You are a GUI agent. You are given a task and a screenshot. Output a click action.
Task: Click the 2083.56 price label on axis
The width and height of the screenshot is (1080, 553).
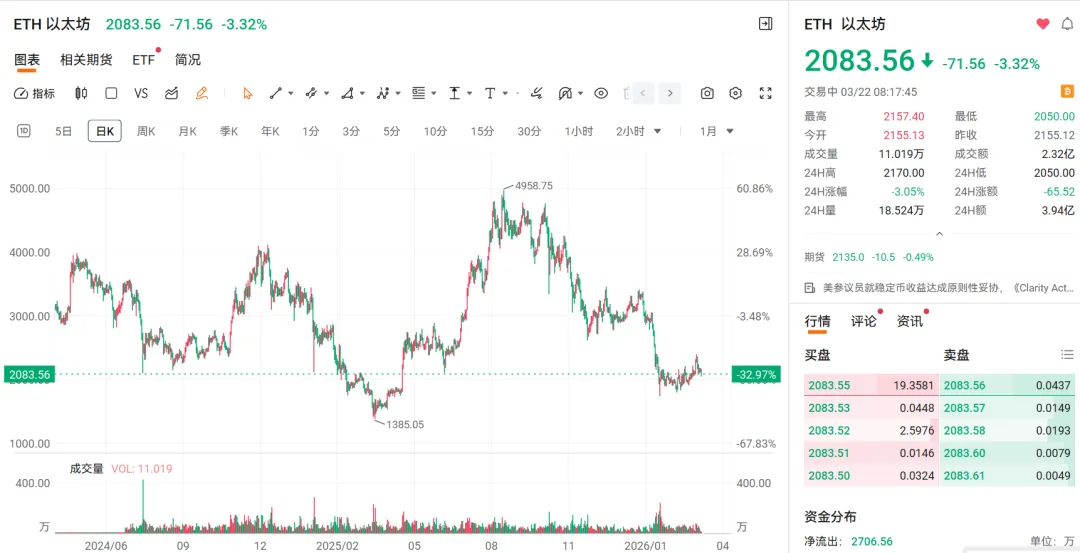point(28,375)
